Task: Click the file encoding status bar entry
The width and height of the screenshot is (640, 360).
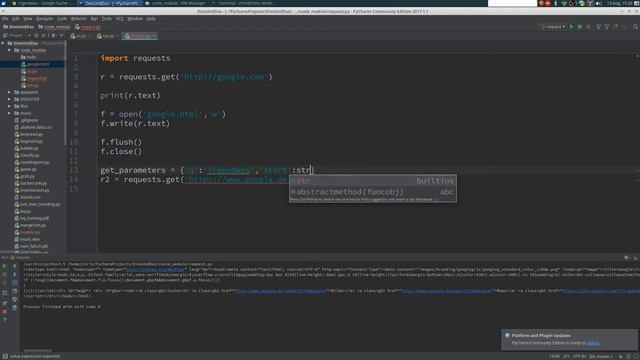Action: [x=580, y=356]
